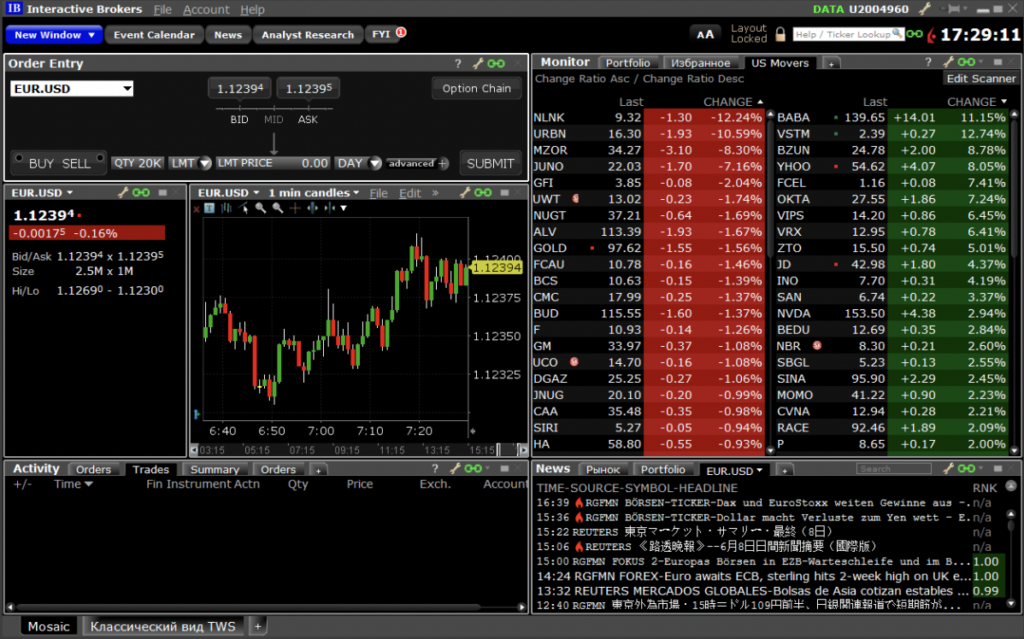Select the SELL side toggle
This screenshot has width=1024, height=639.
[76, 163]
